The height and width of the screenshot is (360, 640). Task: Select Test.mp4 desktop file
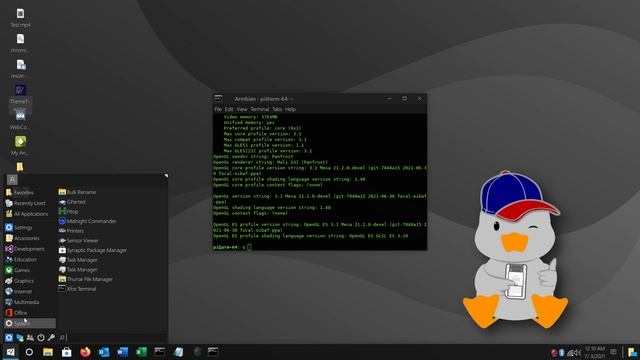(20, 18)
